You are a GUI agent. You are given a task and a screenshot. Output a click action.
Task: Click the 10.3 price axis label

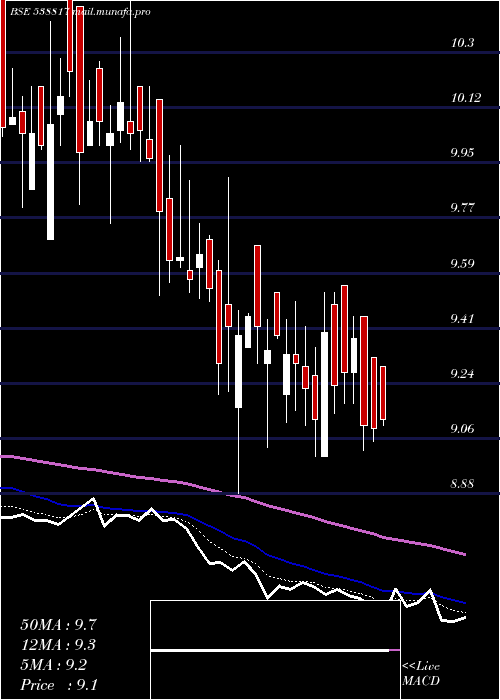pyautogui.click(x=462, y=43)
